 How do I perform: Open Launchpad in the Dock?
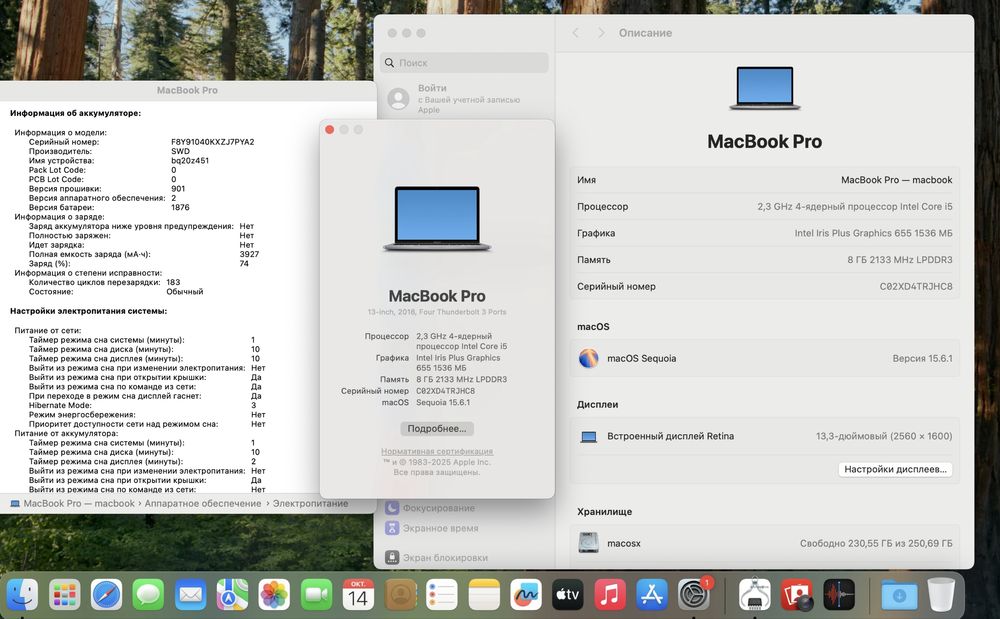(64, 595)
